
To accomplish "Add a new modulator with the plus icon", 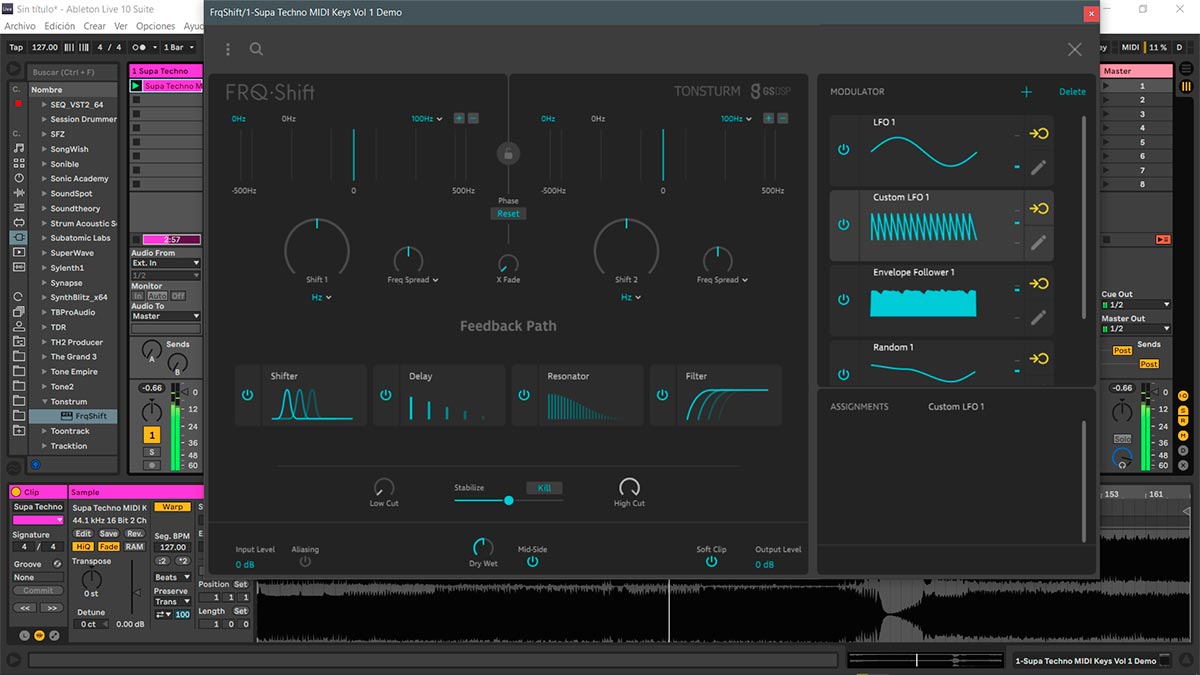I will (x=1026, y=92).
